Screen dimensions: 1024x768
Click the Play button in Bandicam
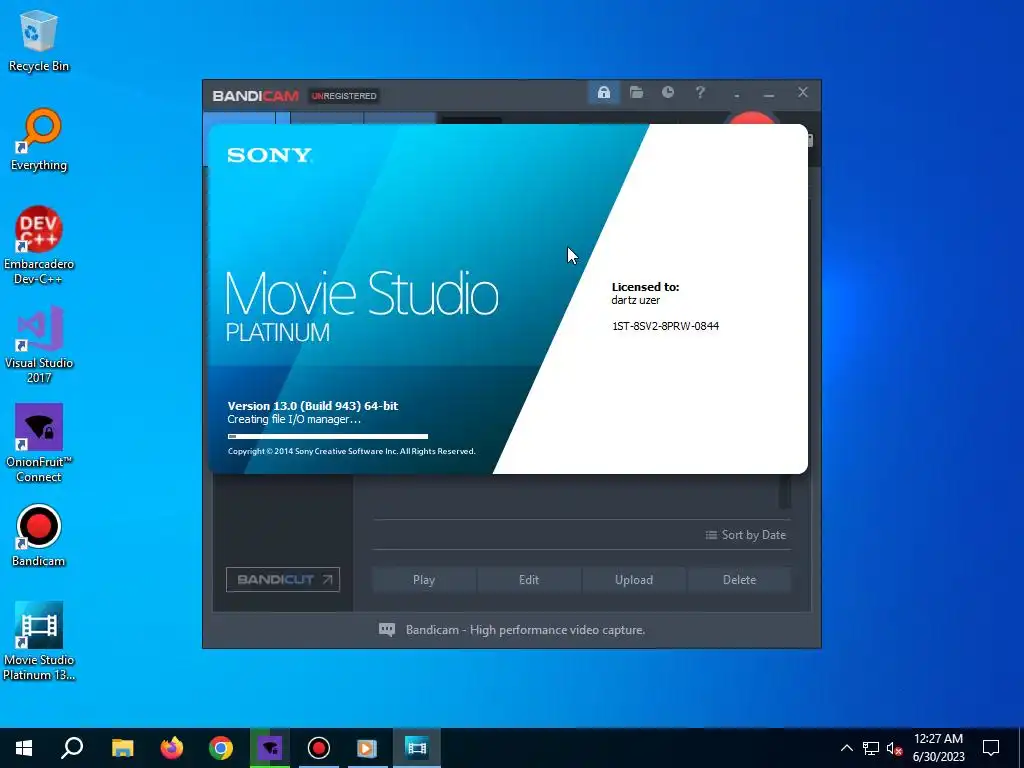click(424, 580)
